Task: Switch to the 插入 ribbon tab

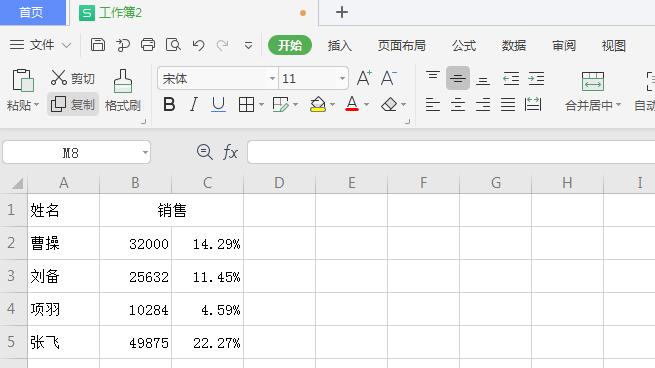Action: click(340, 45)
